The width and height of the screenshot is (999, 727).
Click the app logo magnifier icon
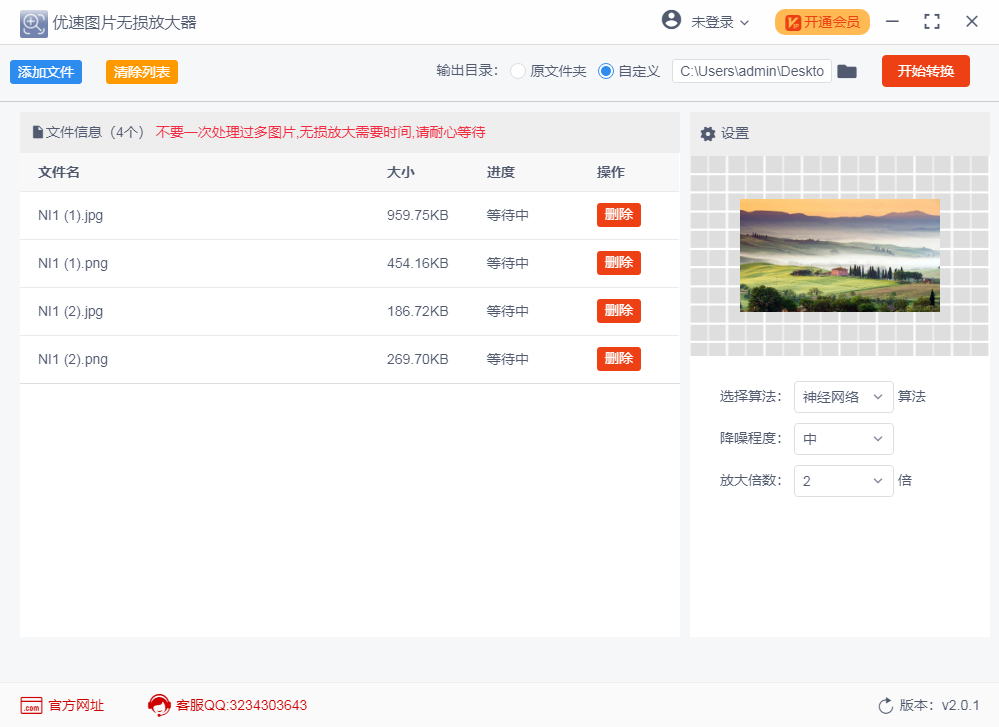click(x=33, y=24)
